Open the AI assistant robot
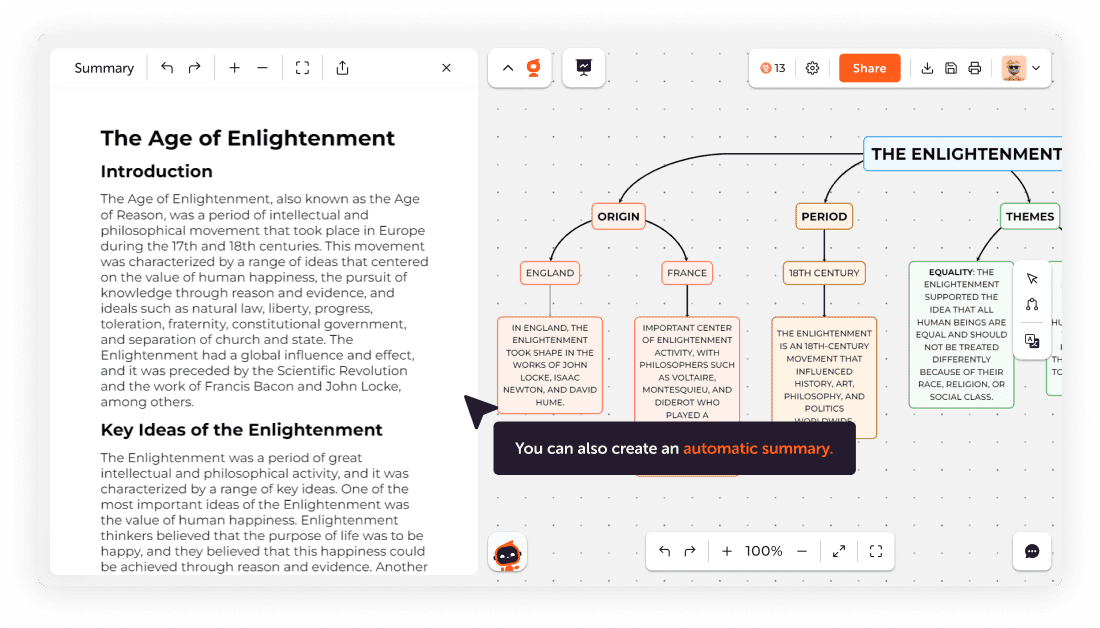The width and height of the screenshot is (1100, 628). tap(507, 551)
